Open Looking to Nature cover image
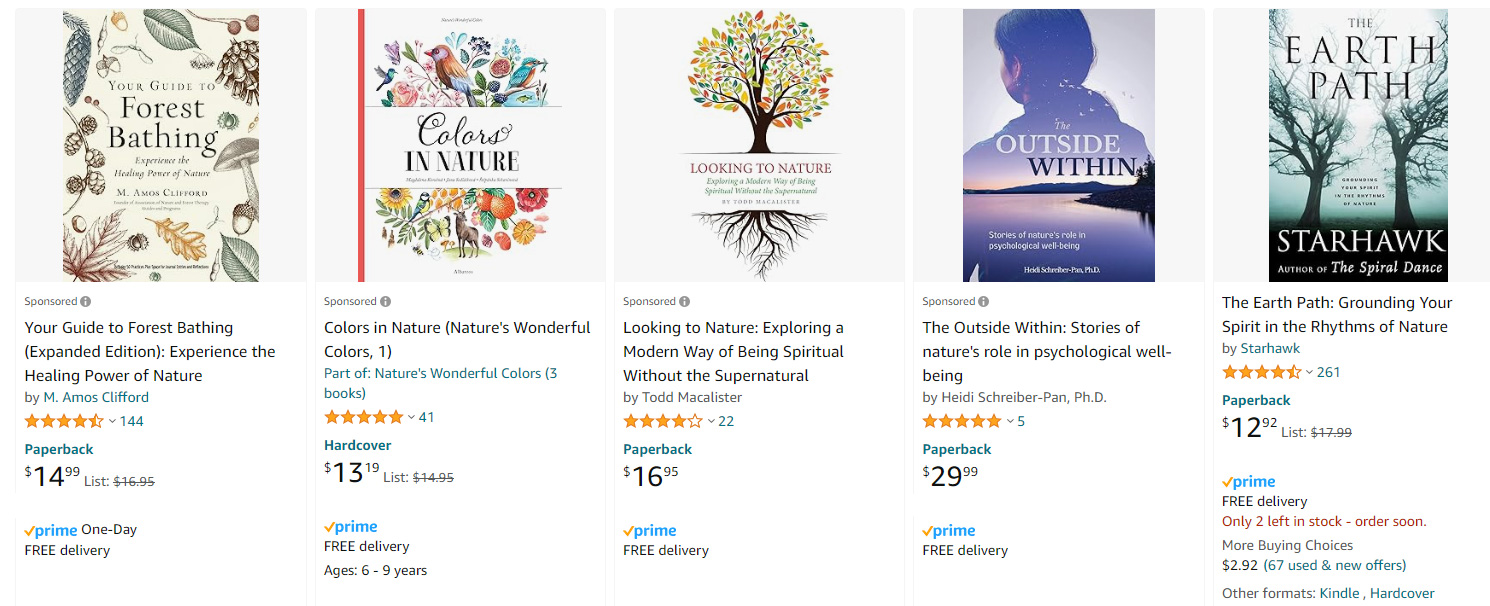The image size is (1490, 606). 759,145
